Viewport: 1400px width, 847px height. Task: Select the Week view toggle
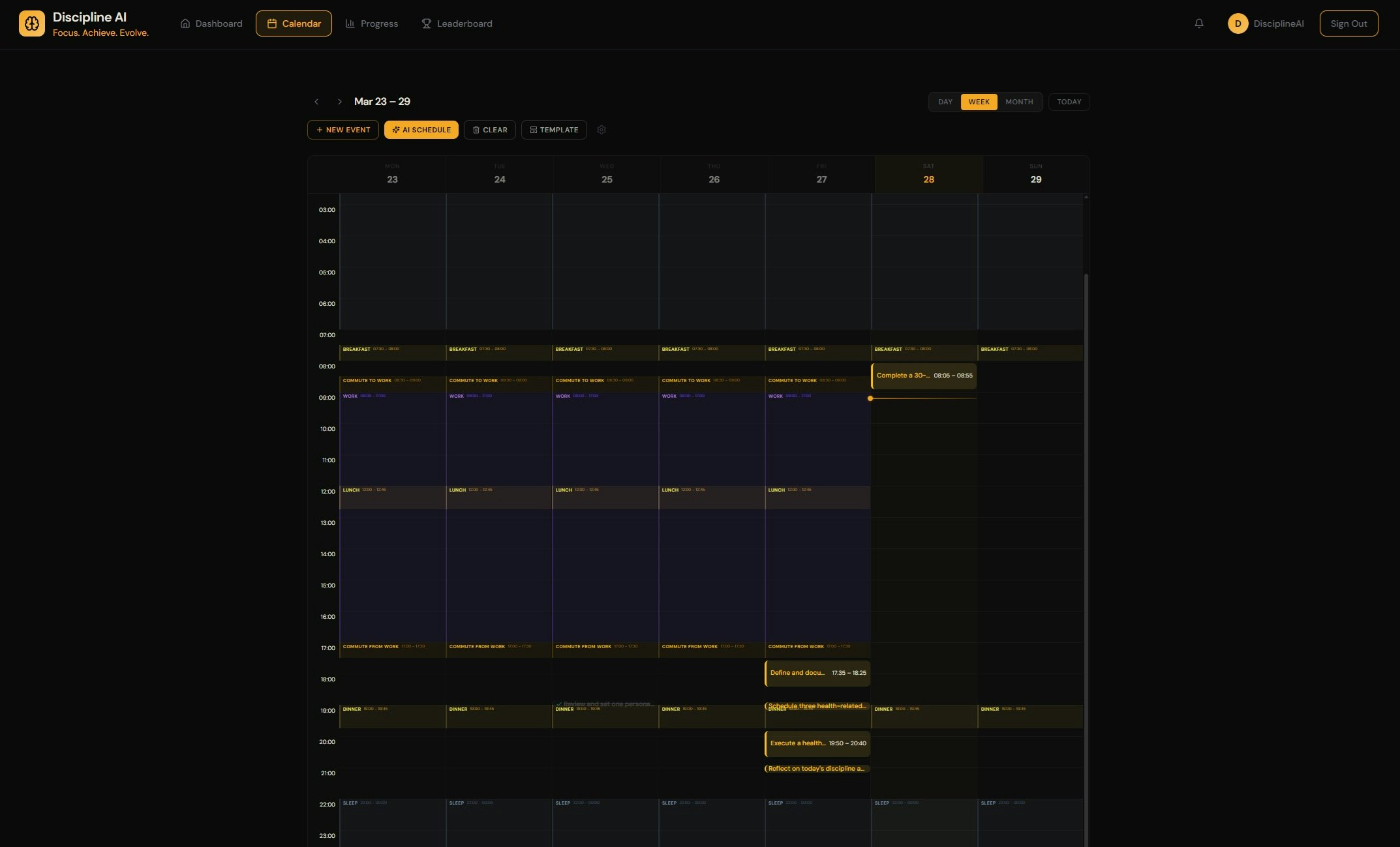point(979,102)
